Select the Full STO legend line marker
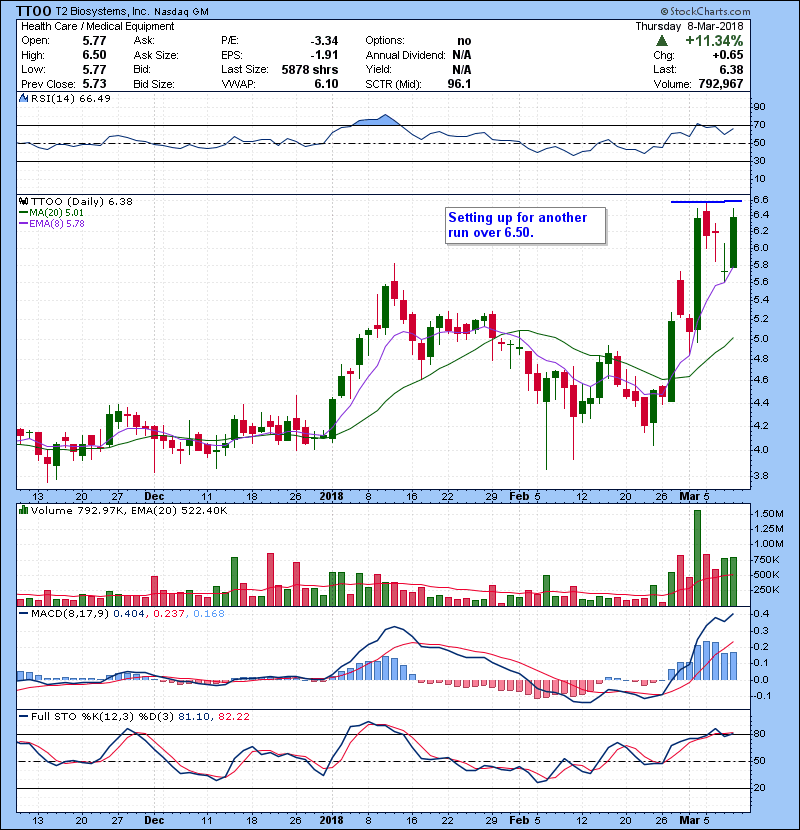The height and width of the screenshot is (830, 800). click(x=23, y=717)
